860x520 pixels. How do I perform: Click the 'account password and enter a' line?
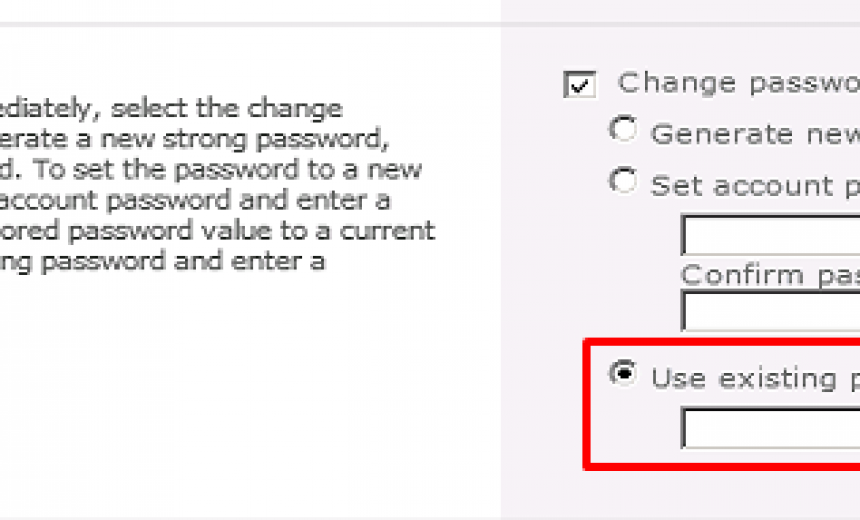pyautogui.click(x=195, y=200)
